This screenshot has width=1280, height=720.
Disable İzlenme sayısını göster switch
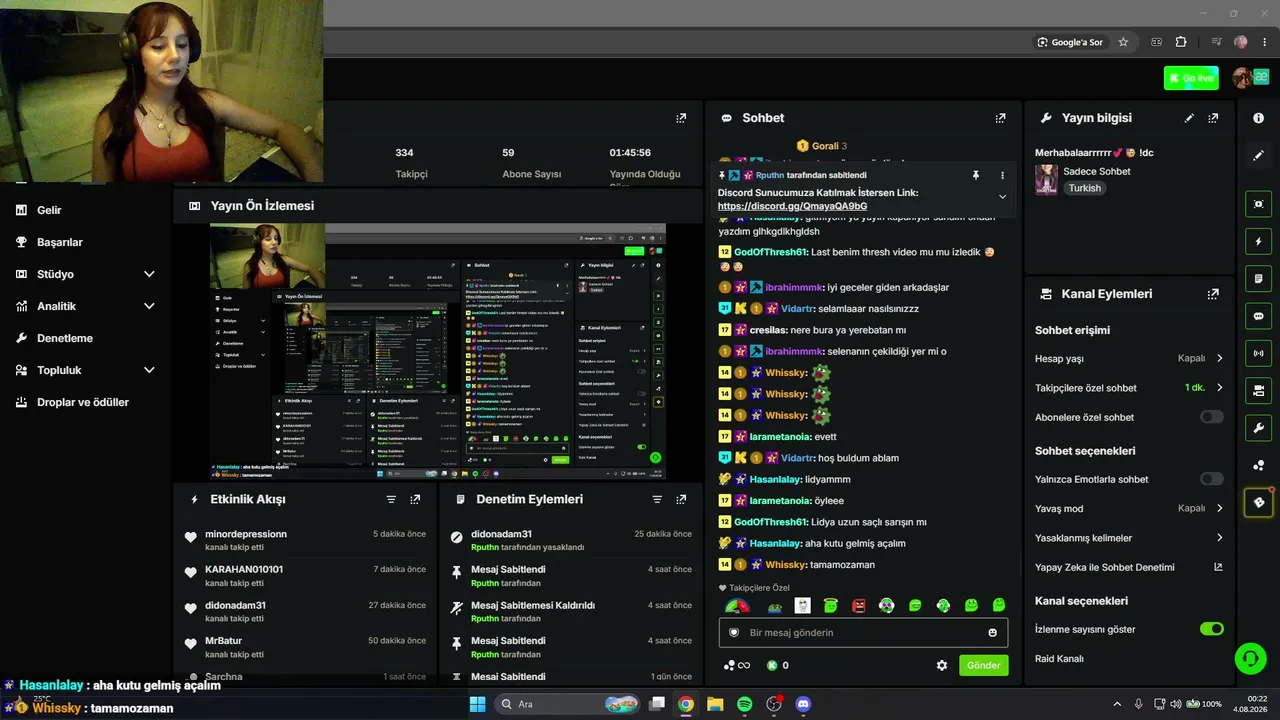(1211, 629)
